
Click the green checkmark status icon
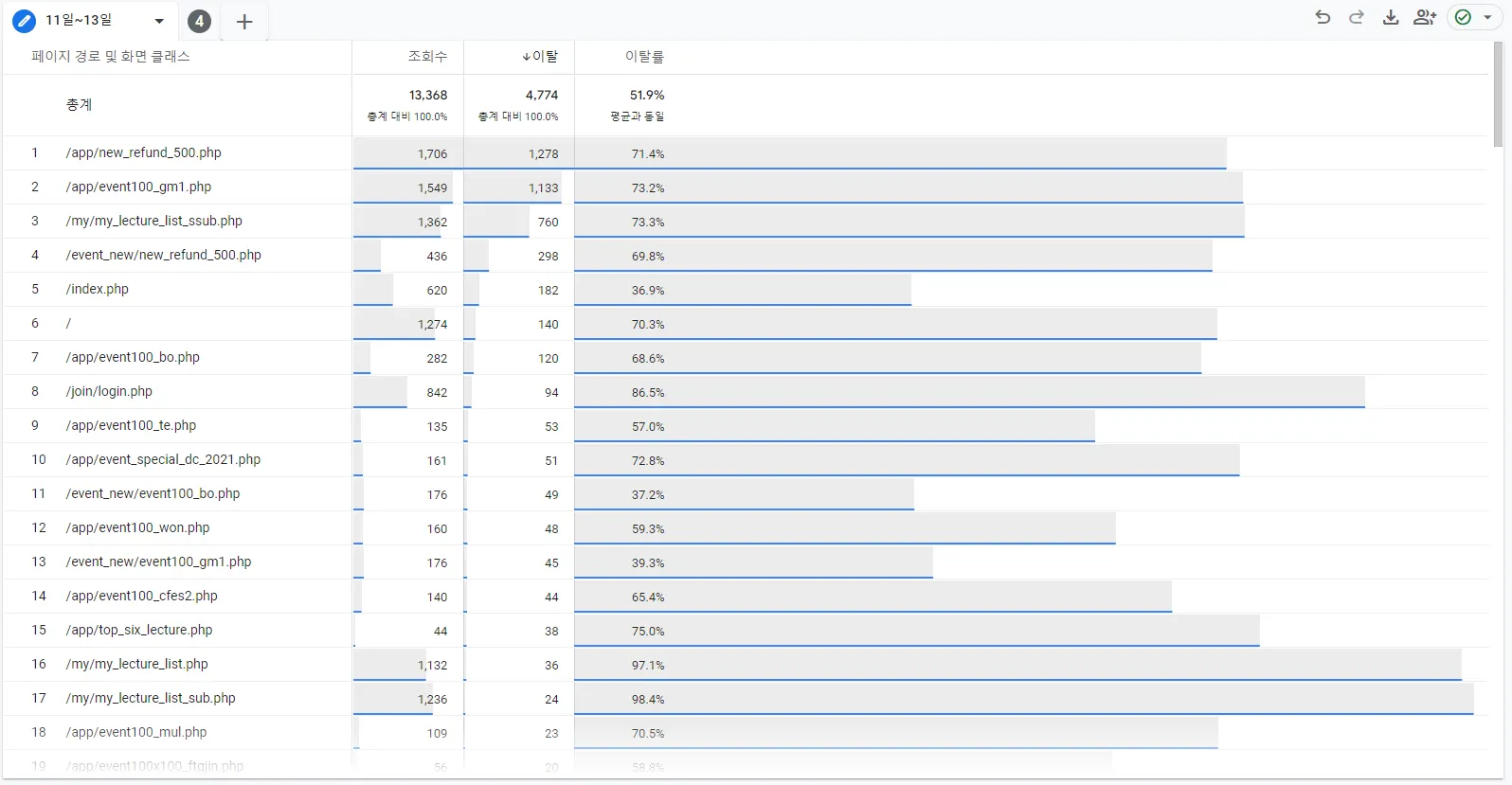1464,17
